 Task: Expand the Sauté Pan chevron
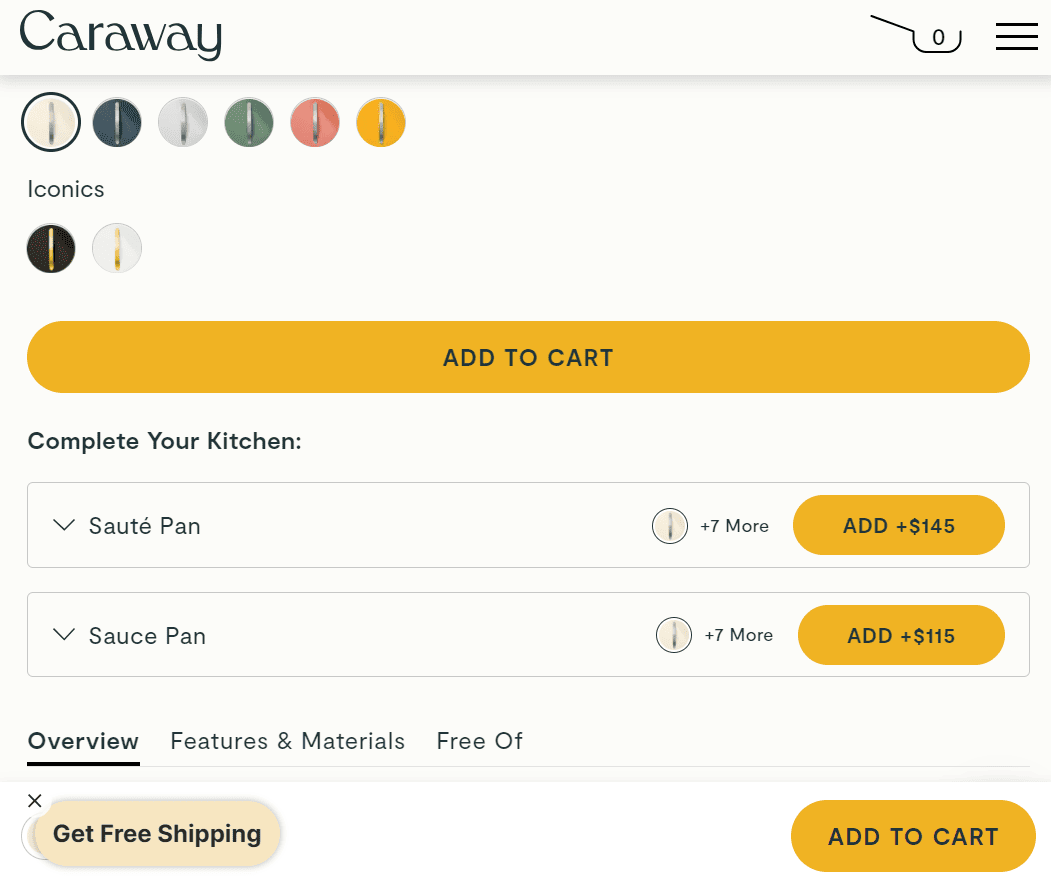point(64,525)
